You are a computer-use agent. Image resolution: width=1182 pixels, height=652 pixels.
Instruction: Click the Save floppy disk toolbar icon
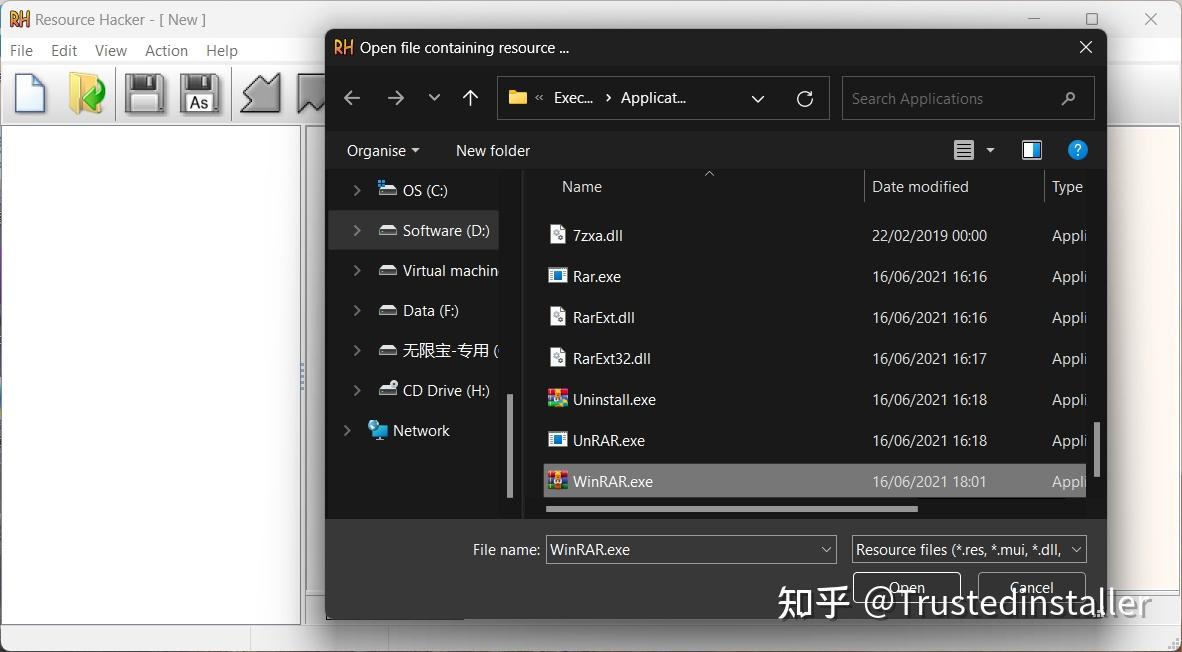(x=144, y=93)
